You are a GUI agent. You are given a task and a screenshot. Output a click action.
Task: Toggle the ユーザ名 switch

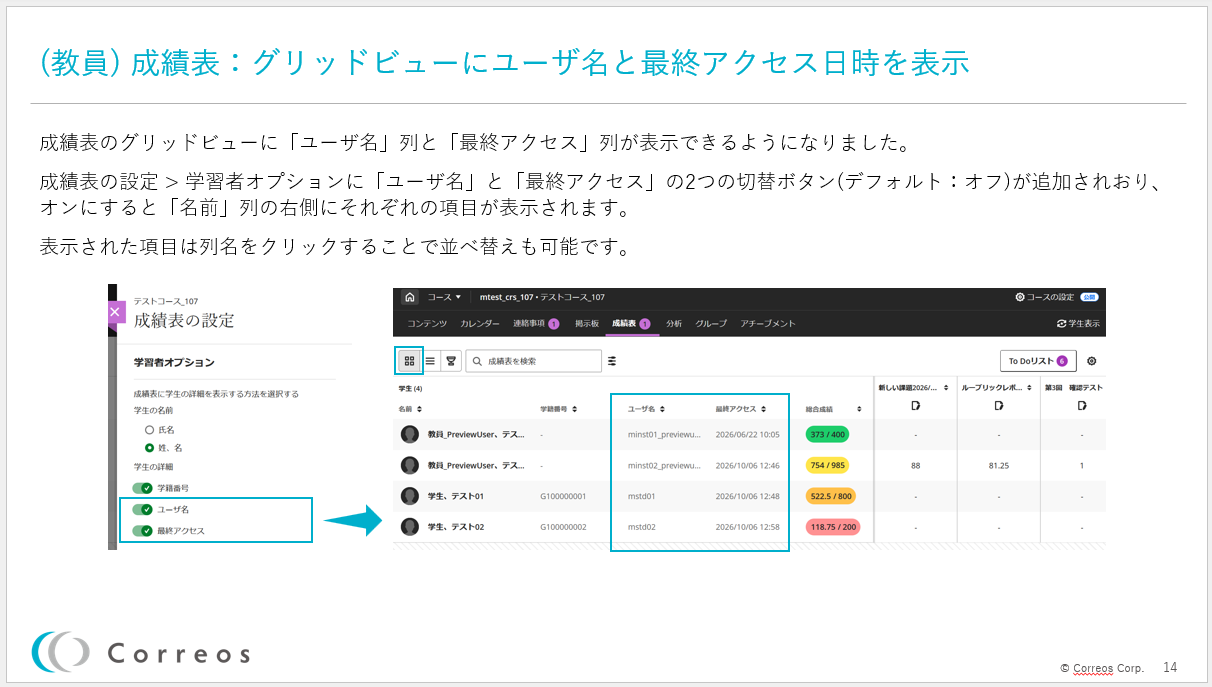(143, 509)
